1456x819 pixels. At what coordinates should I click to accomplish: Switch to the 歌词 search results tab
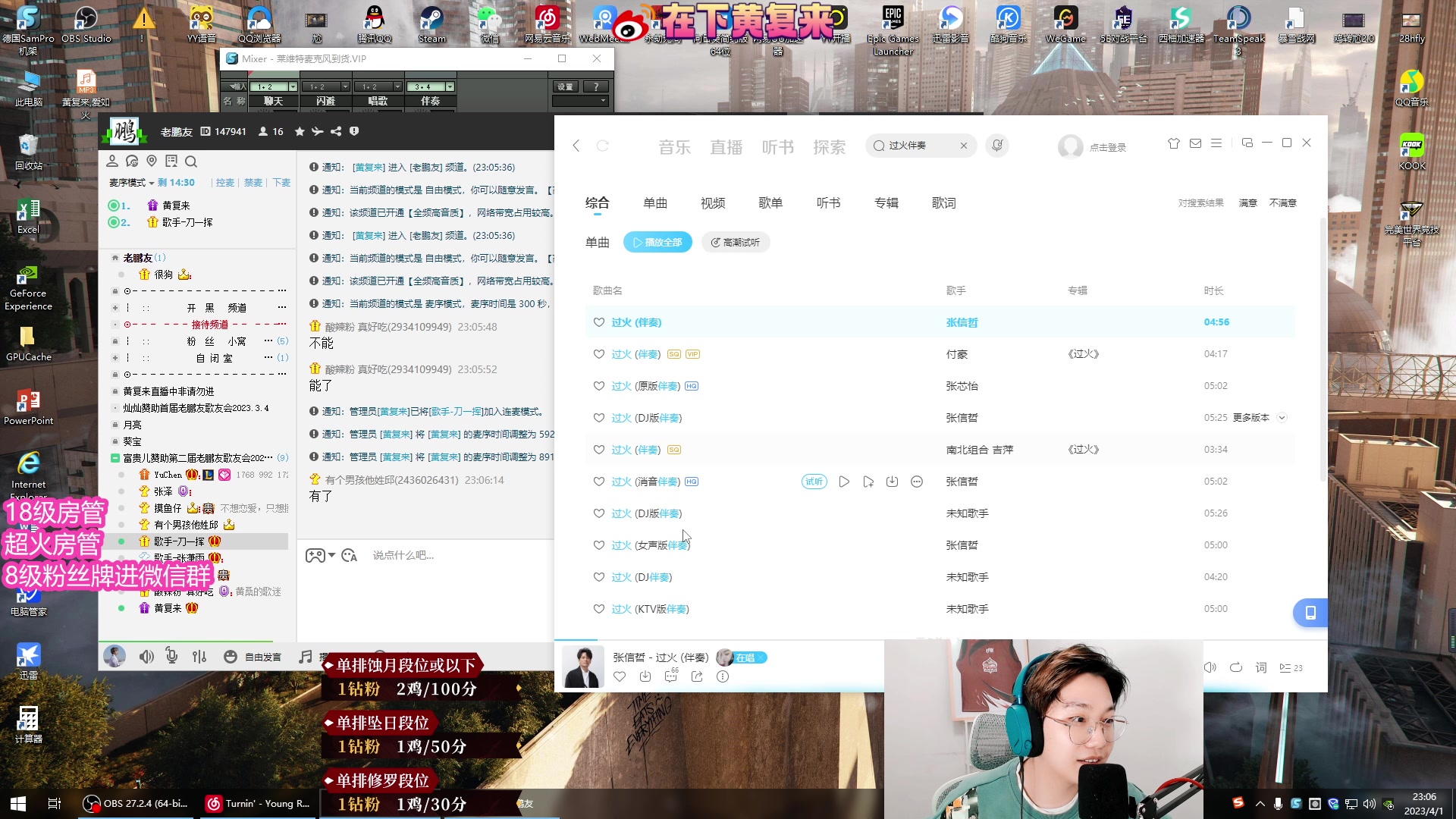point(944,203)
